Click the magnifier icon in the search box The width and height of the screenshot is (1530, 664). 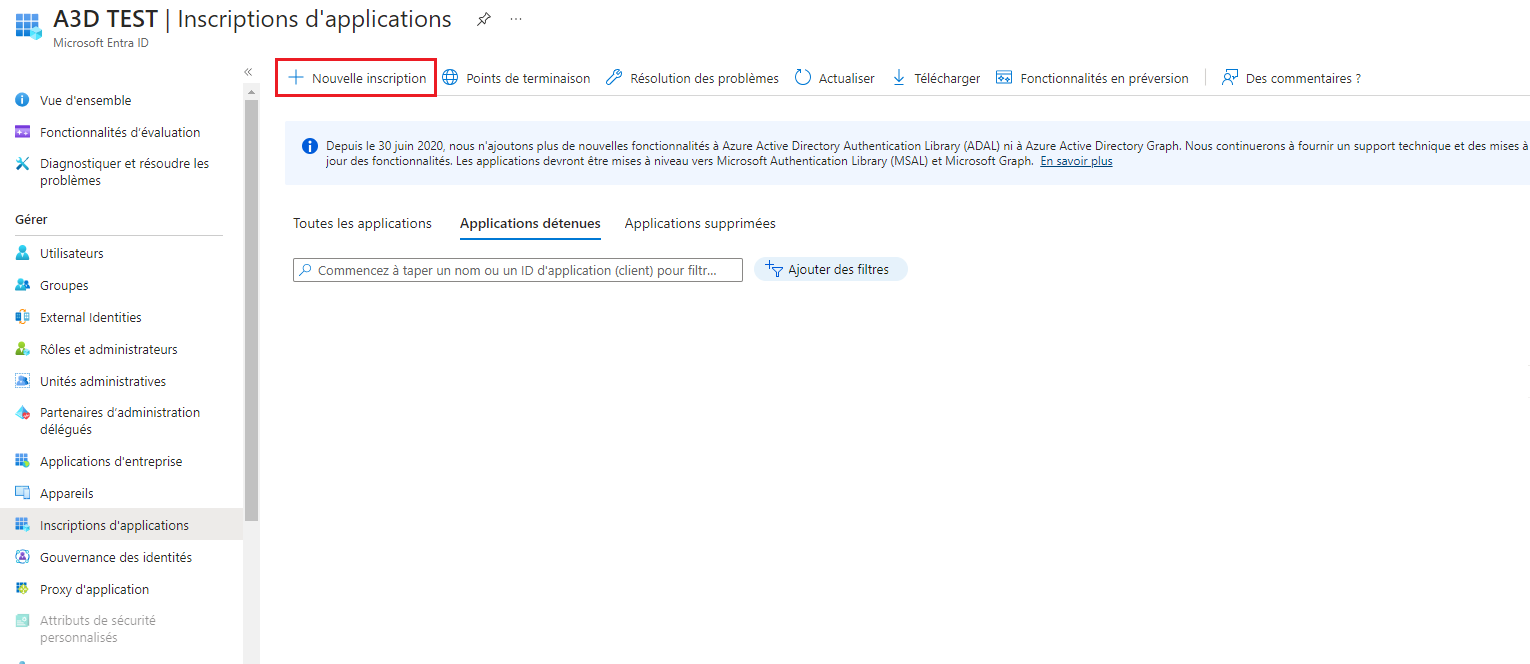click(x=305, y=270)
